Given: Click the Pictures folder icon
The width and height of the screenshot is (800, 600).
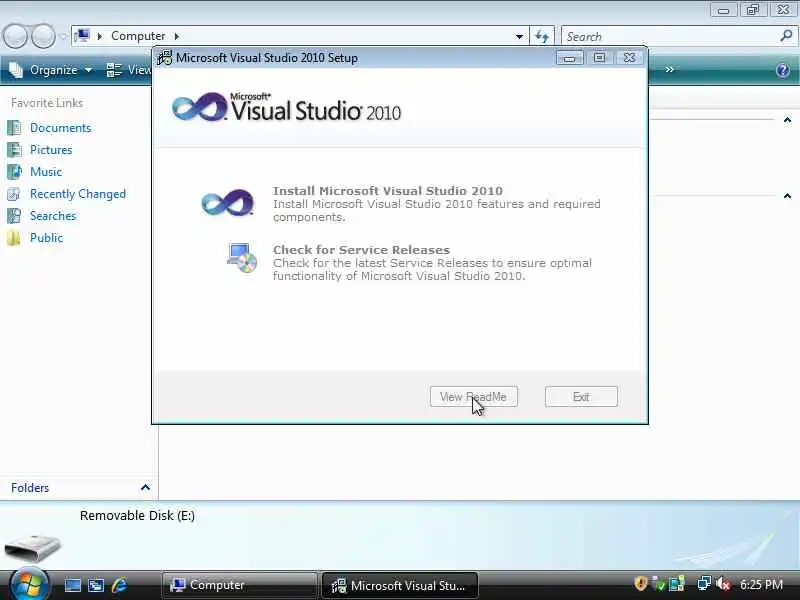Looking at the screenshot, I should click(x=14, y=149).
